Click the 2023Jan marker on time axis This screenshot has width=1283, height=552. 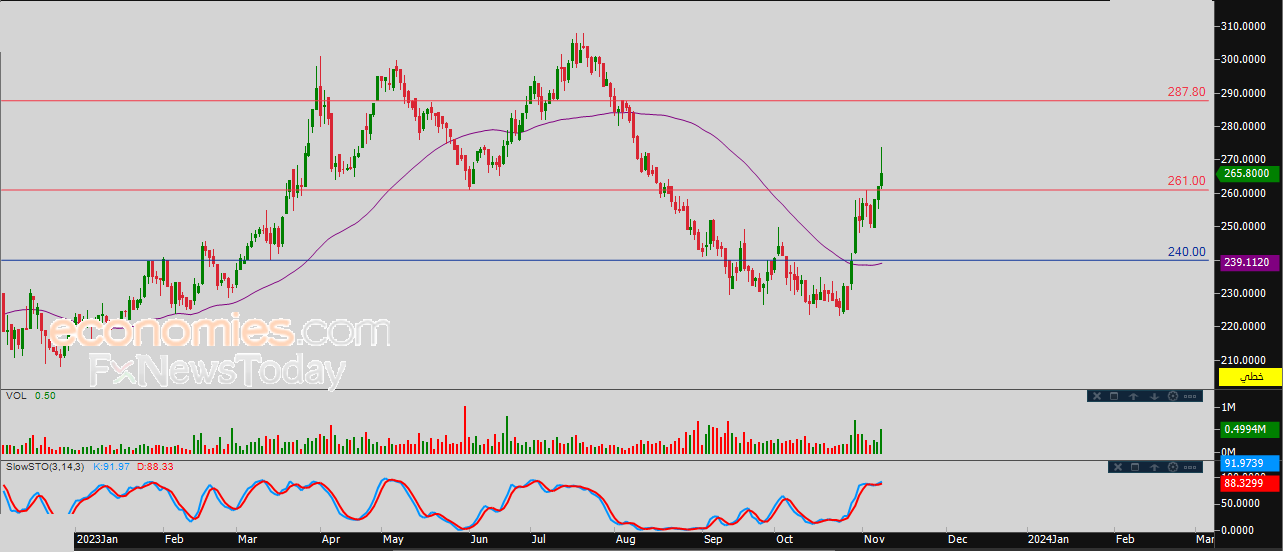point(100,540)
